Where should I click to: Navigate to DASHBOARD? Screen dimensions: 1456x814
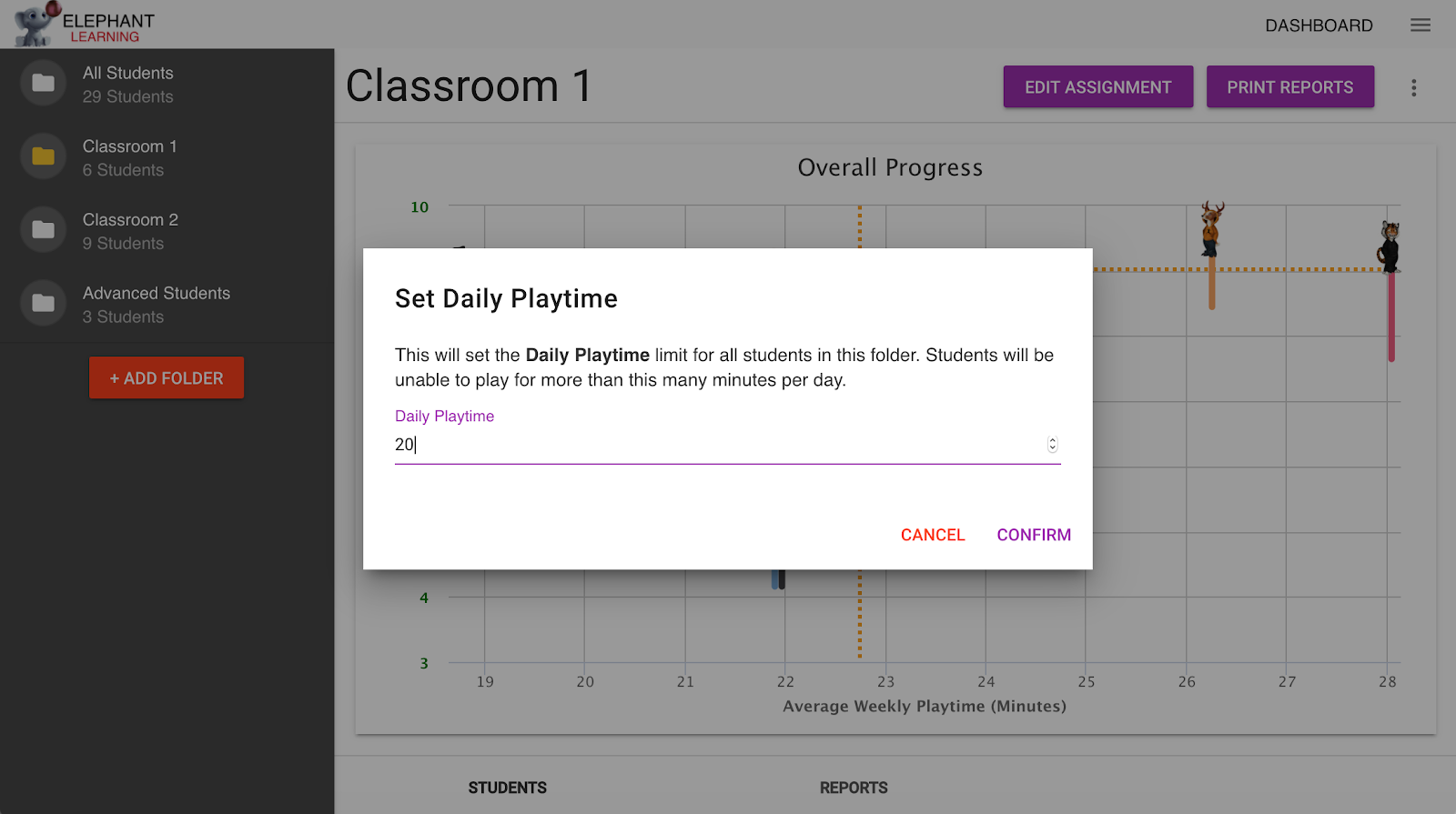[x=1319, y=25]
